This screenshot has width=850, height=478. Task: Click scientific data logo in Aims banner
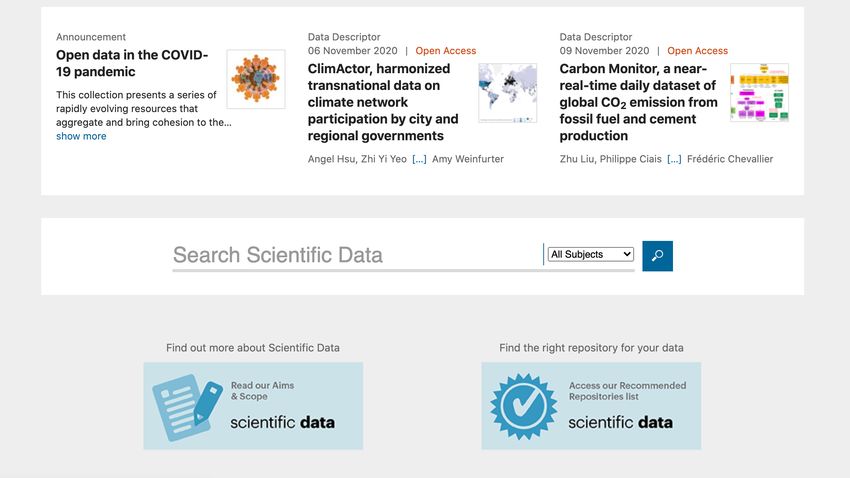point(282,422)
